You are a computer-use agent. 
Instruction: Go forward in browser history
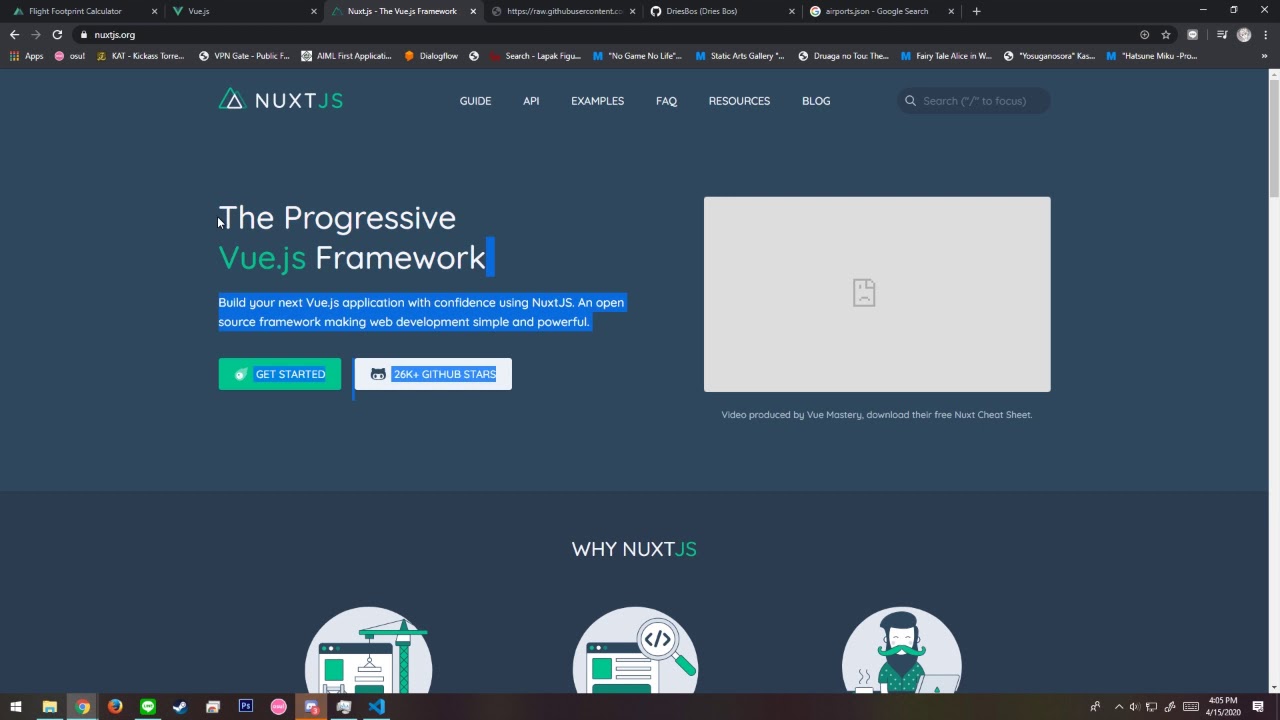pos(36,34)
